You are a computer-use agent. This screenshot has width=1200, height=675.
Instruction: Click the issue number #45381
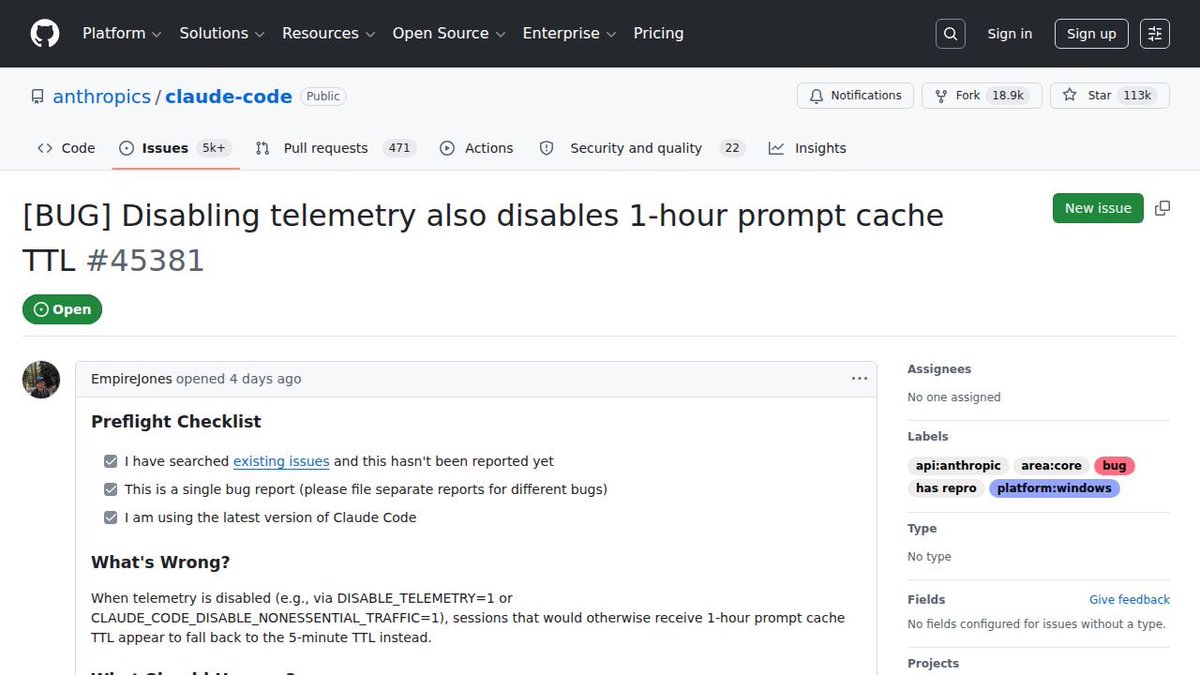coord(145,261)
